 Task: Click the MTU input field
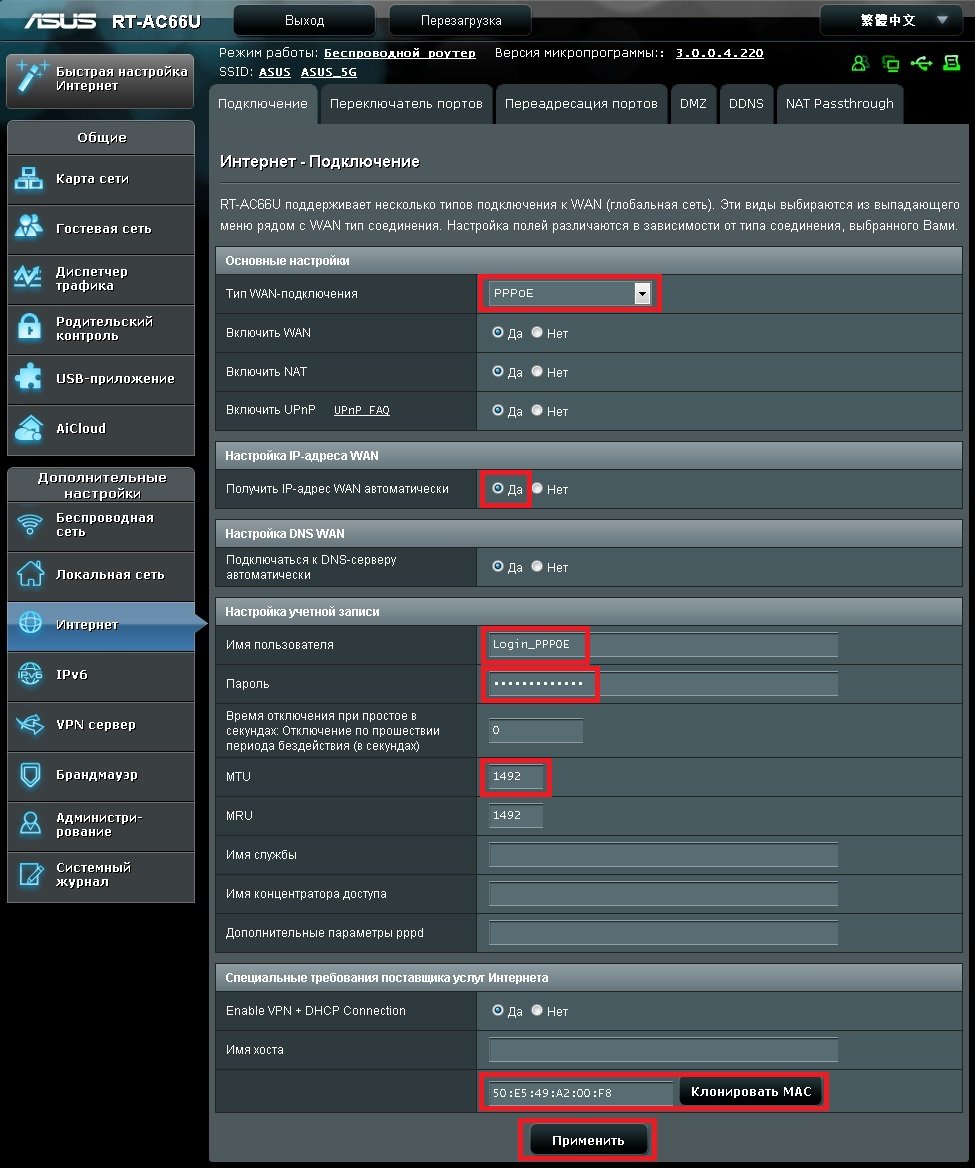pyautogui.click(x=516, y=777)
